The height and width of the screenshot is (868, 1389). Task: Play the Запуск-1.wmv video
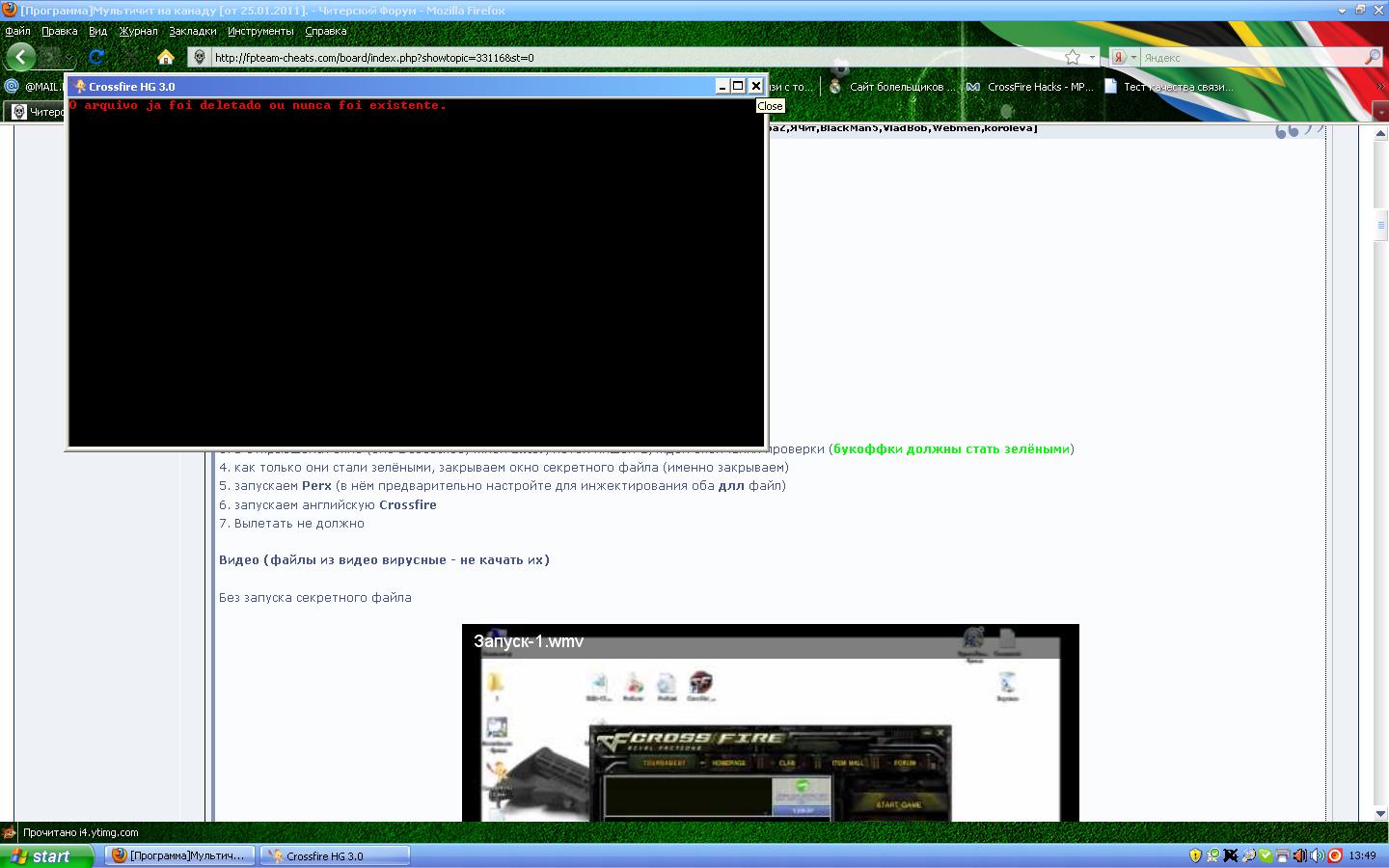click(770, 723)
